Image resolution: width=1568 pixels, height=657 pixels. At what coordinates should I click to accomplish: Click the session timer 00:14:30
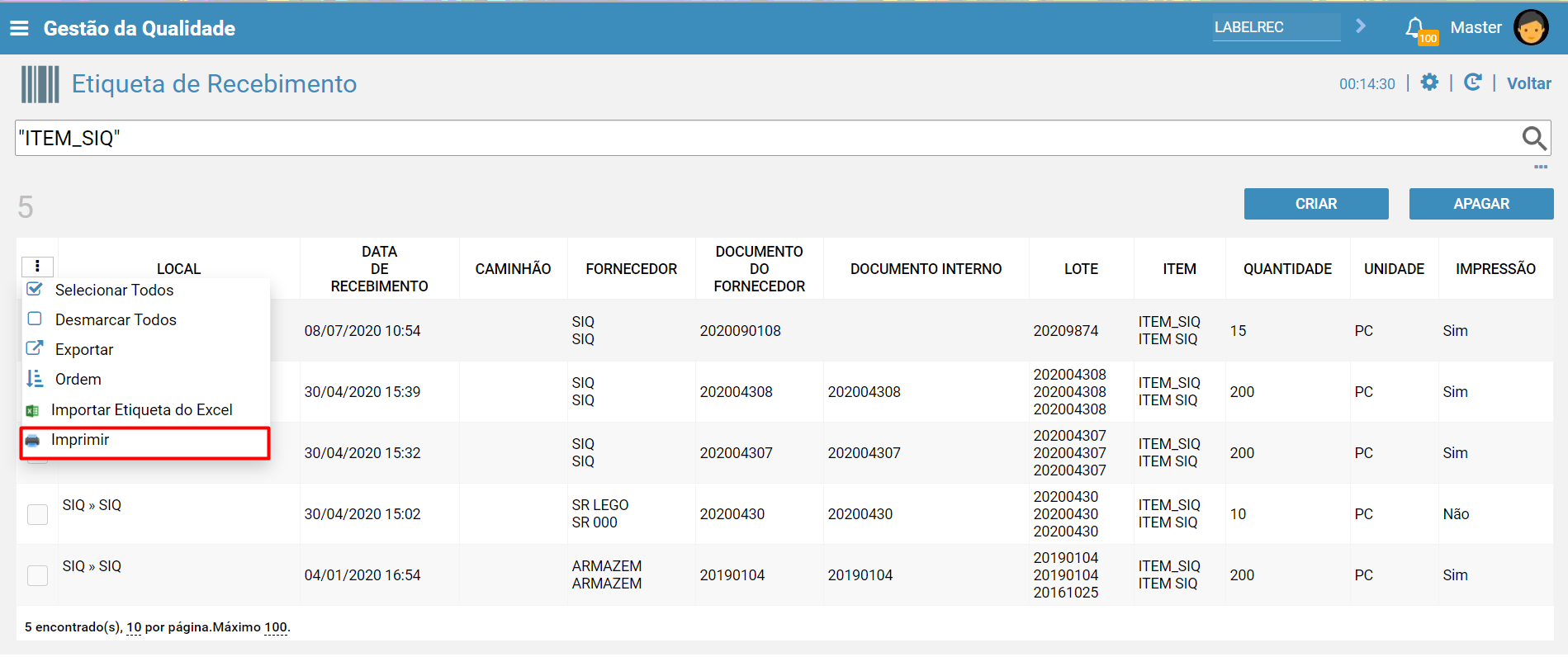tap(1367, 84)
